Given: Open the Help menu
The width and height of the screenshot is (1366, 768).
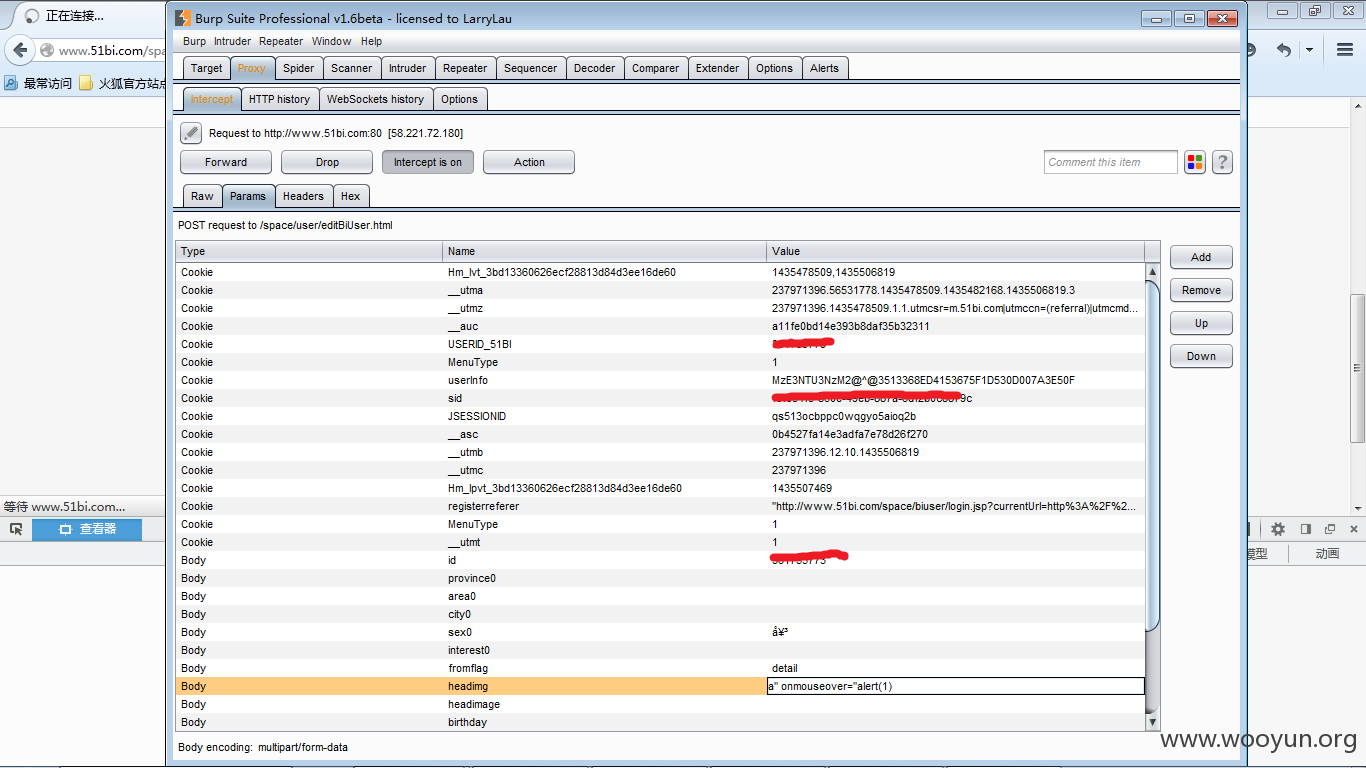Looking at the screenshot, I should pyautogui.click(x=371, y=41).
